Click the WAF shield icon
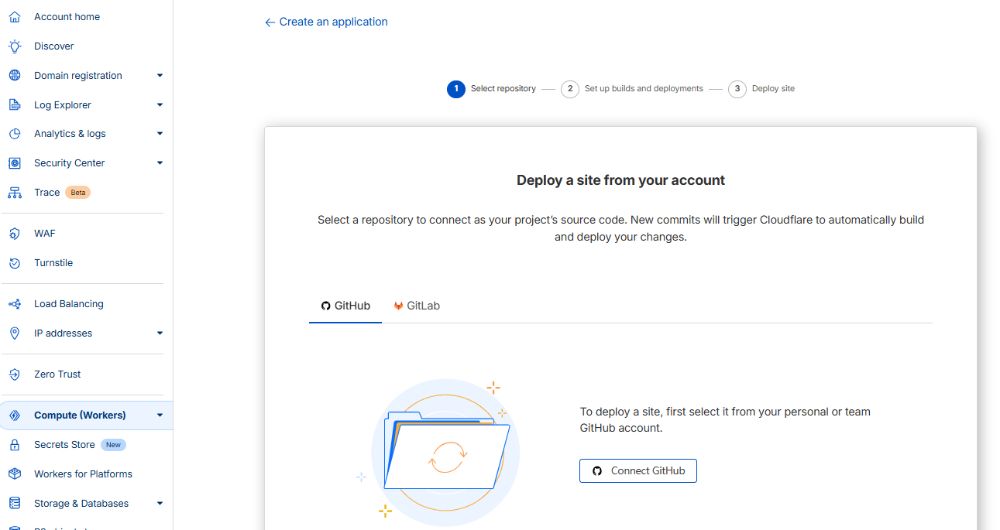 (14, 233)
